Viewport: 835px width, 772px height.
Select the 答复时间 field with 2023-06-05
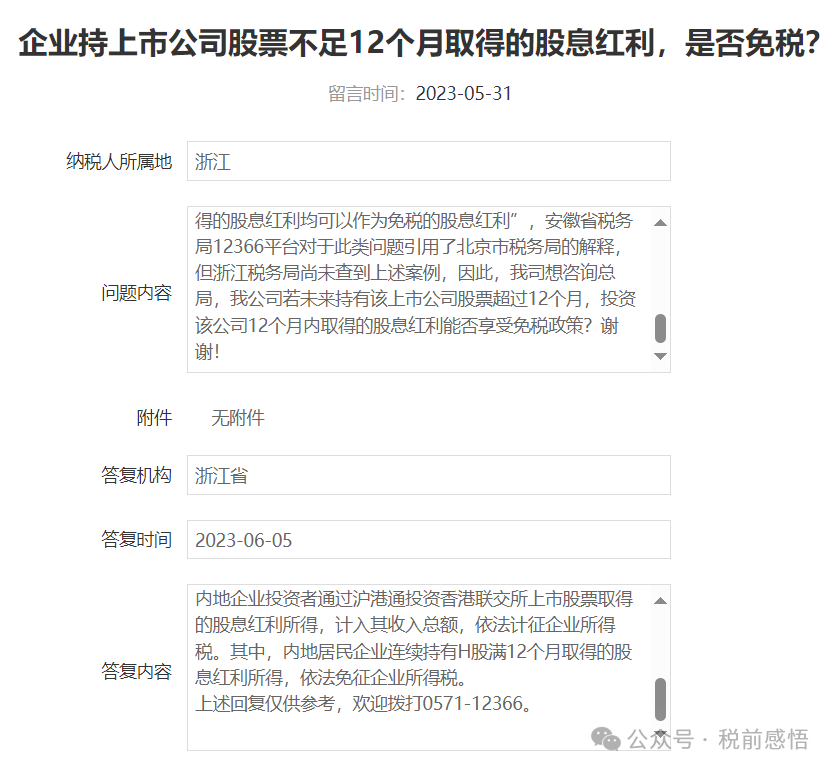428,540
